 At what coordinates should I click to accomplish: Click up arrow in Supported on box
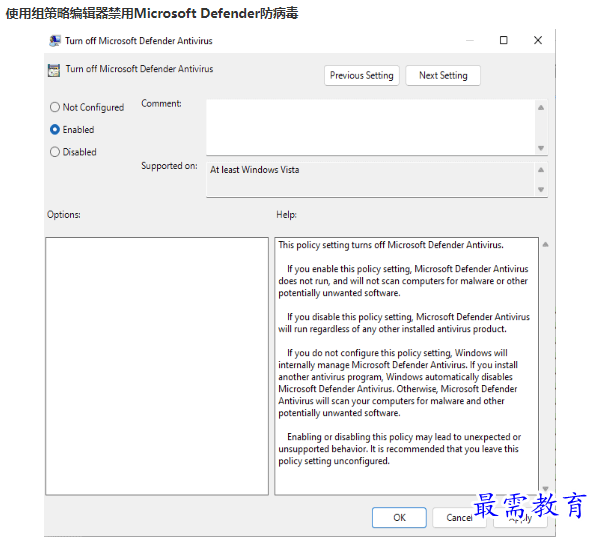(541, 170)
